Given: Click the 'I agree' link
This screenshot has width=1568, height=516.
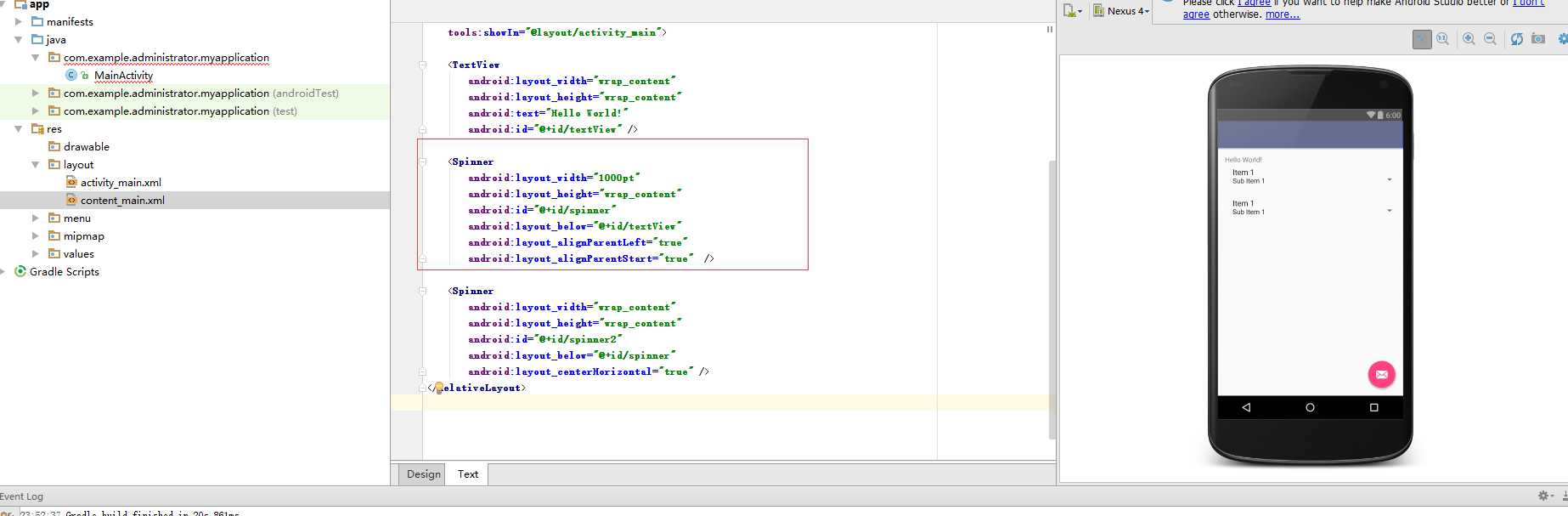Looking at the screenshot, I should pos(1254,3).
